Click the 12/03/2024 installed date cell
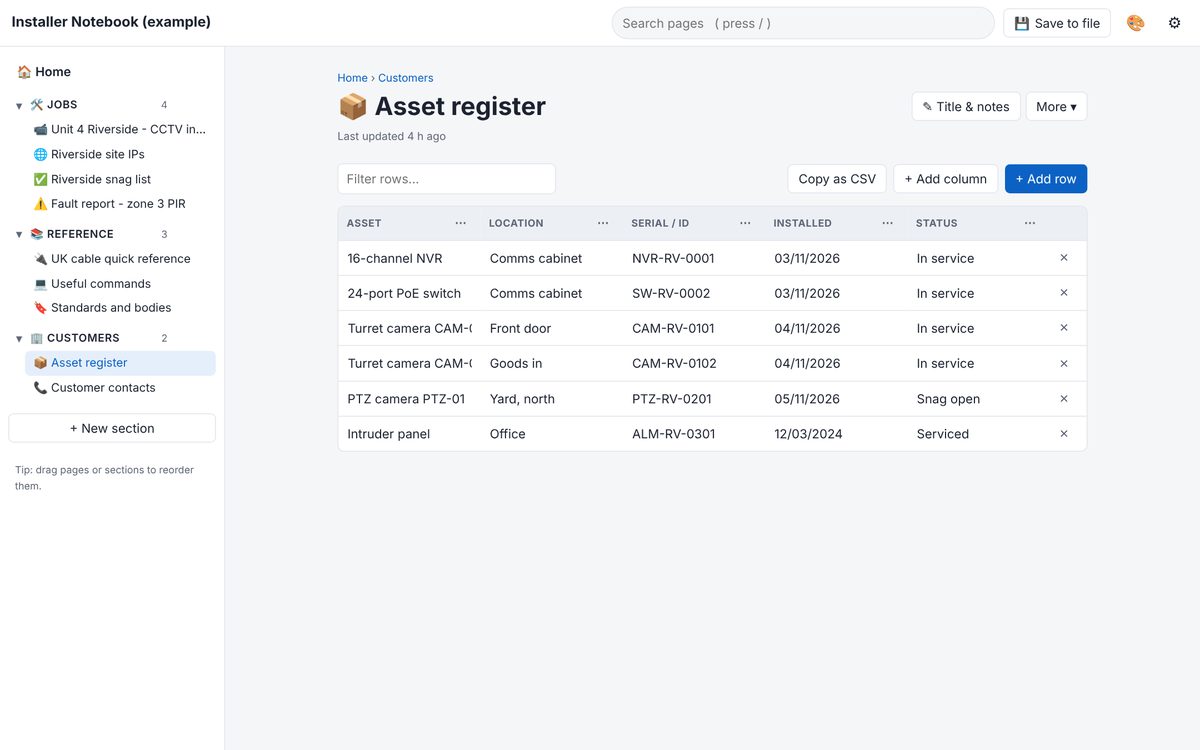This screenshot has width=1200, height=750. click(x=836, y=434)
